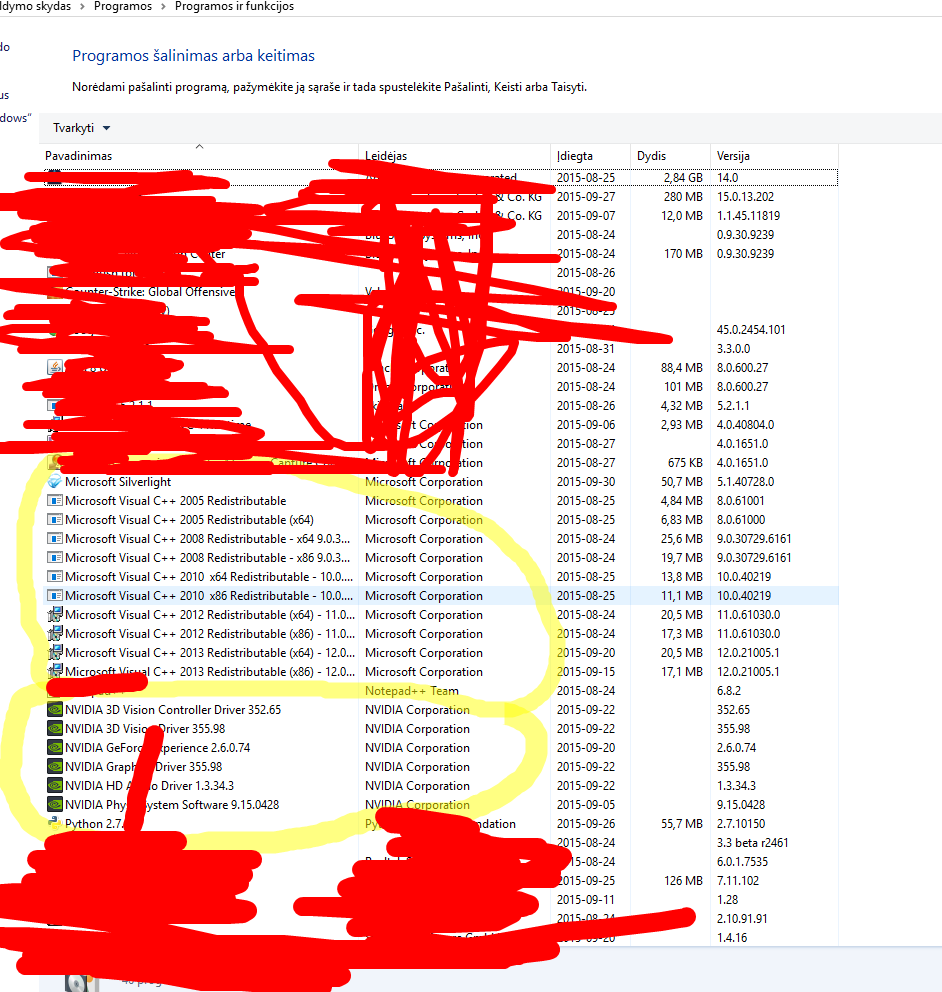Click install date 2015-09-30
The image size is (942, 992).
pos(586,481)
